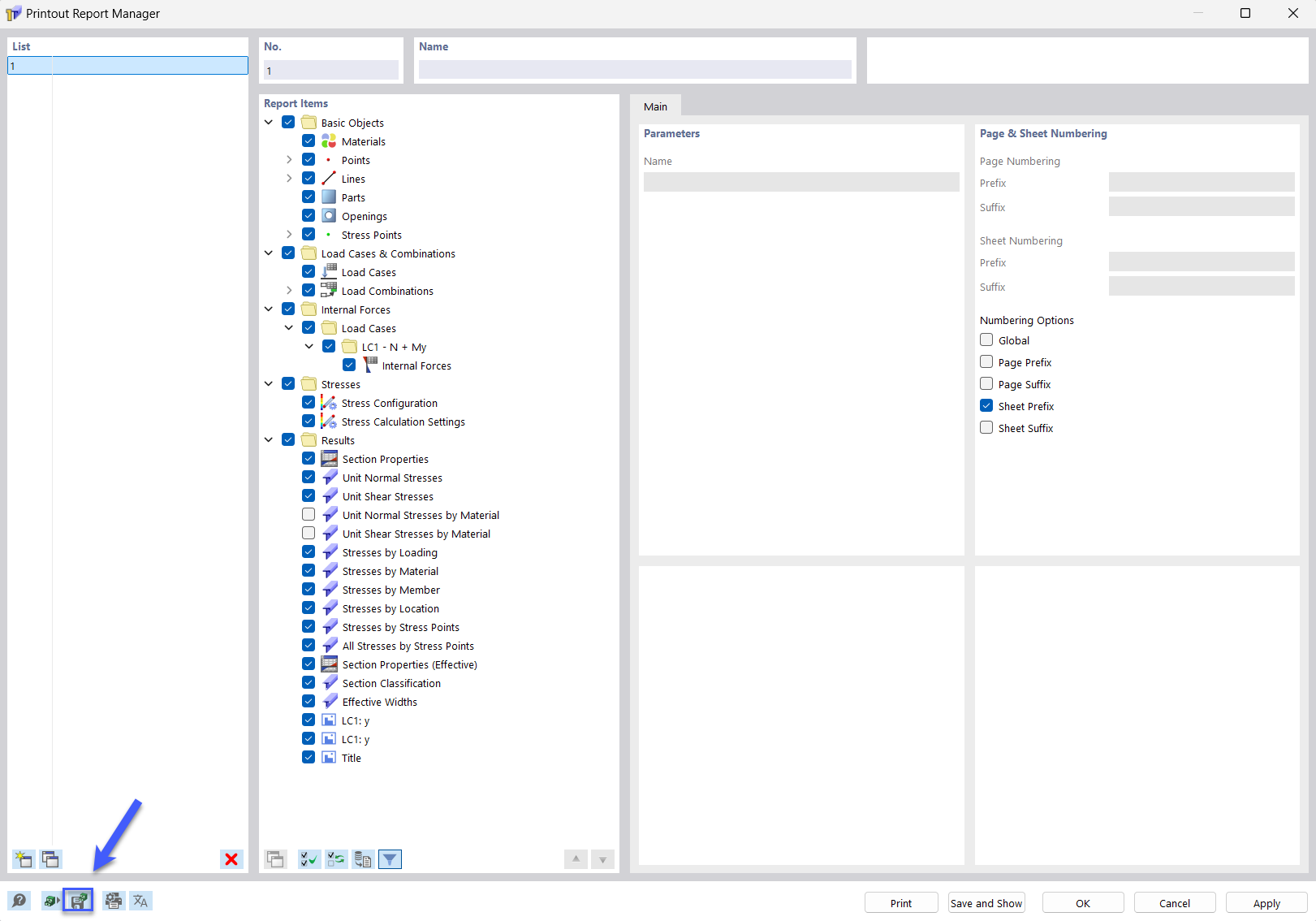The height and width of the screenshot is (921, 1316).
Task: Click the Sheet Numbering Suffix field
Action: (x=1202, y=286)
